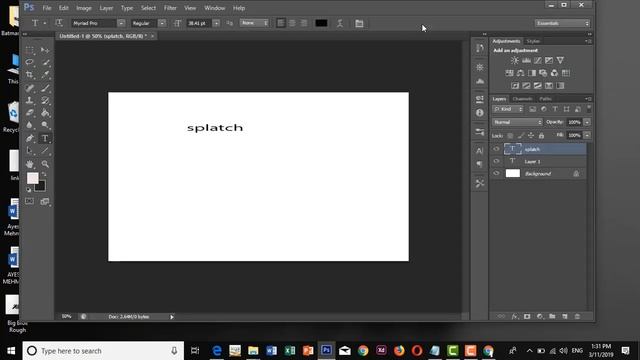This screenshot has width=640, height=360.
Task: Select the Move tool
Action: (45, 50)
